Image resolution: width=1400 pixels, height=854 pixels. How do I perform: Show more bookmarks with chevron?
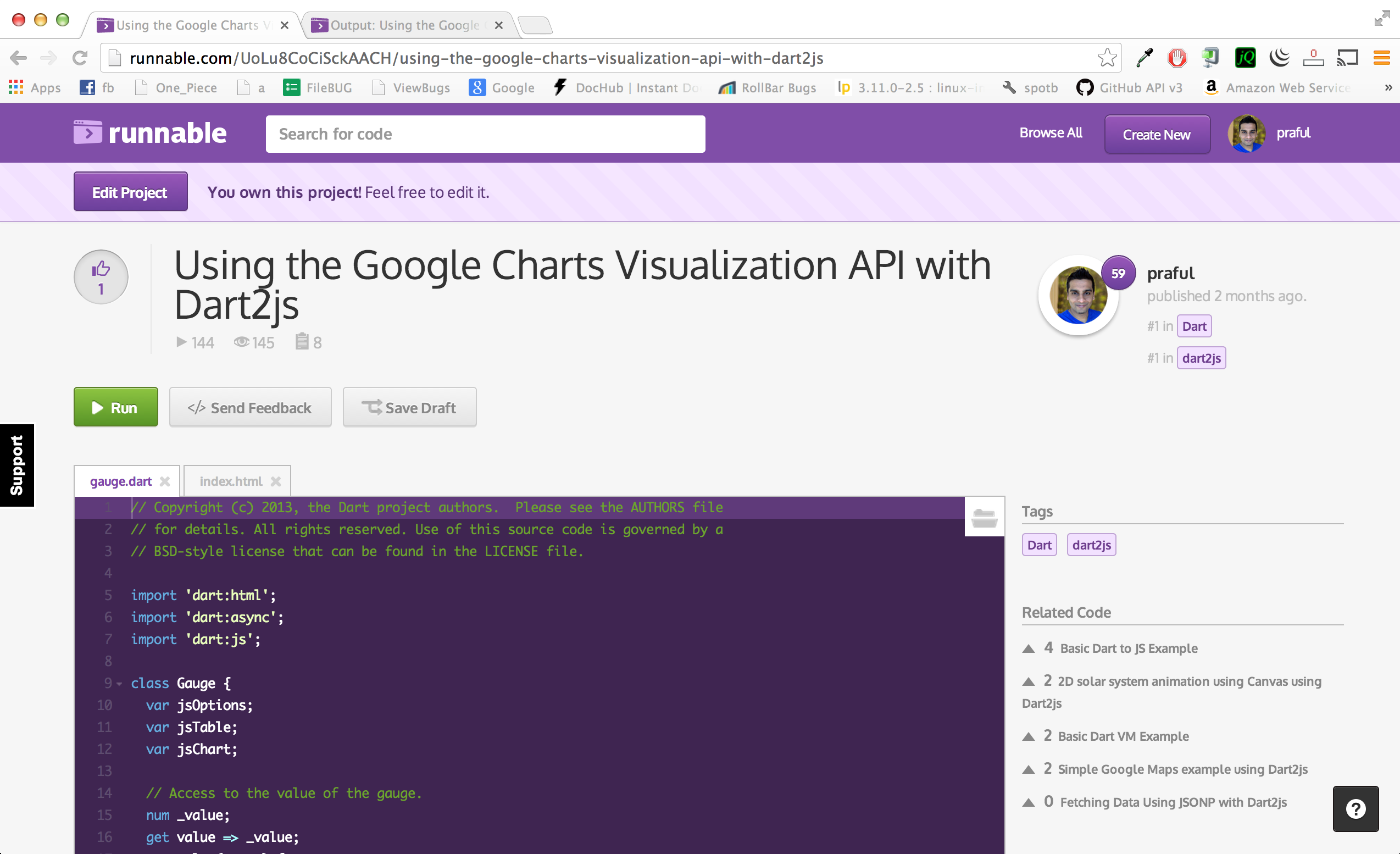(x=1388, y=87)
